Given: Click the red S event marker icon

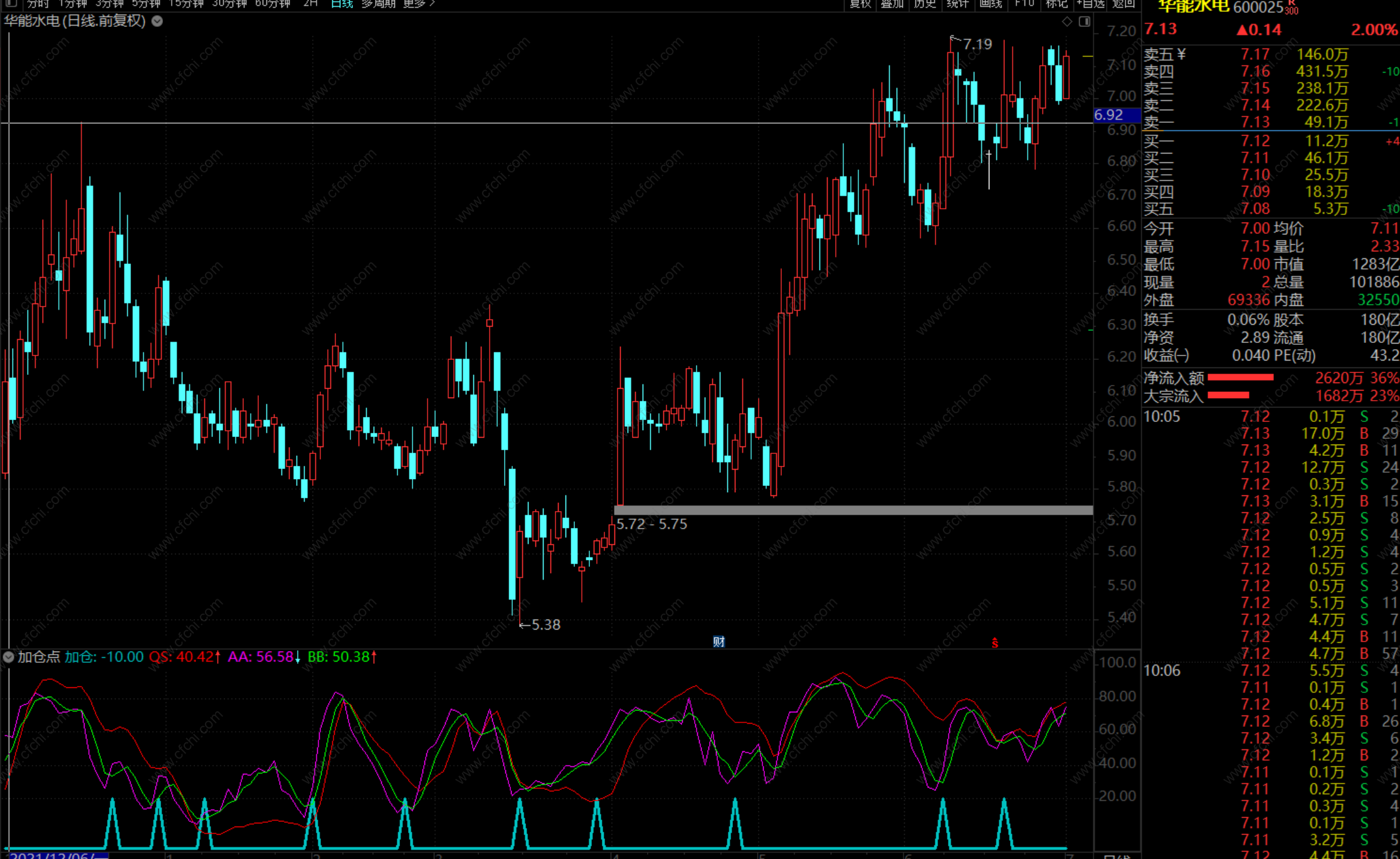Looking at the screenshot, I should click(995, 643).
